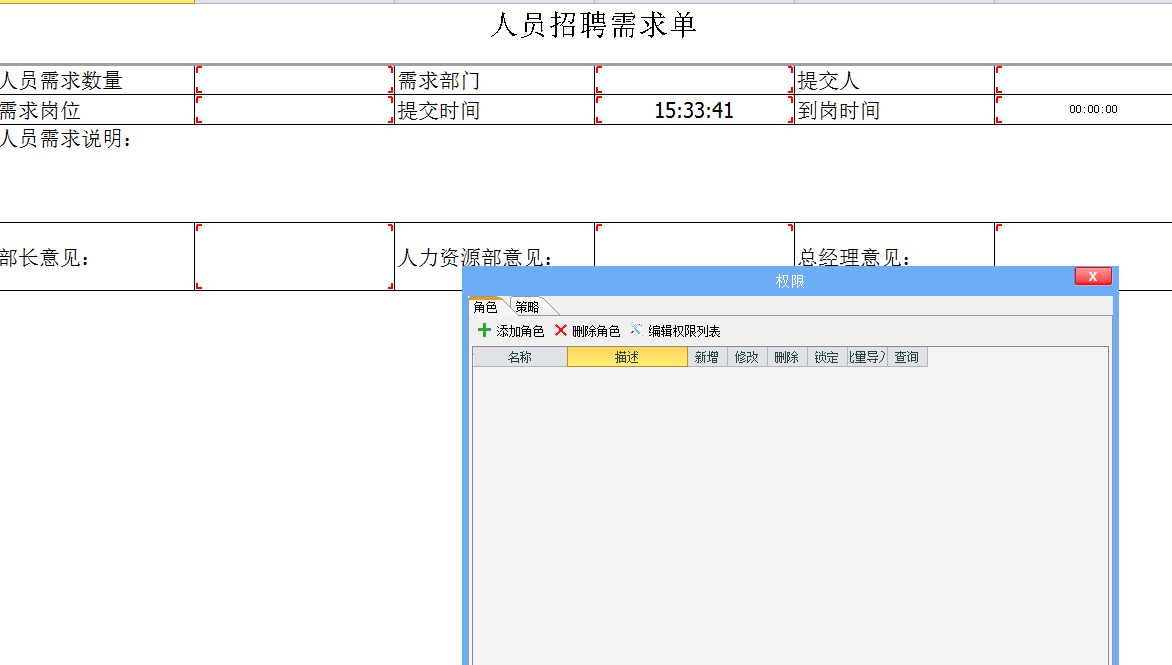Click the 总经理意见 label

tap(854, 256)
